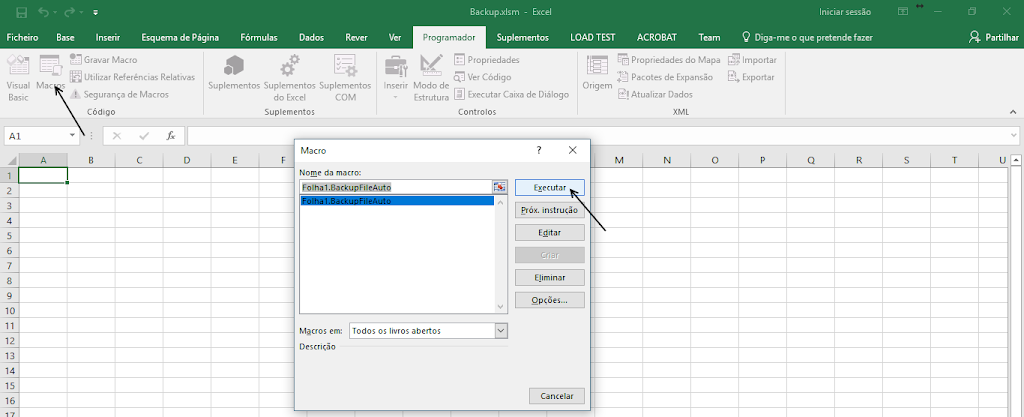Click Diga-me o que pretende fazer
The image size is (1024, 417).
coord(807,37)
